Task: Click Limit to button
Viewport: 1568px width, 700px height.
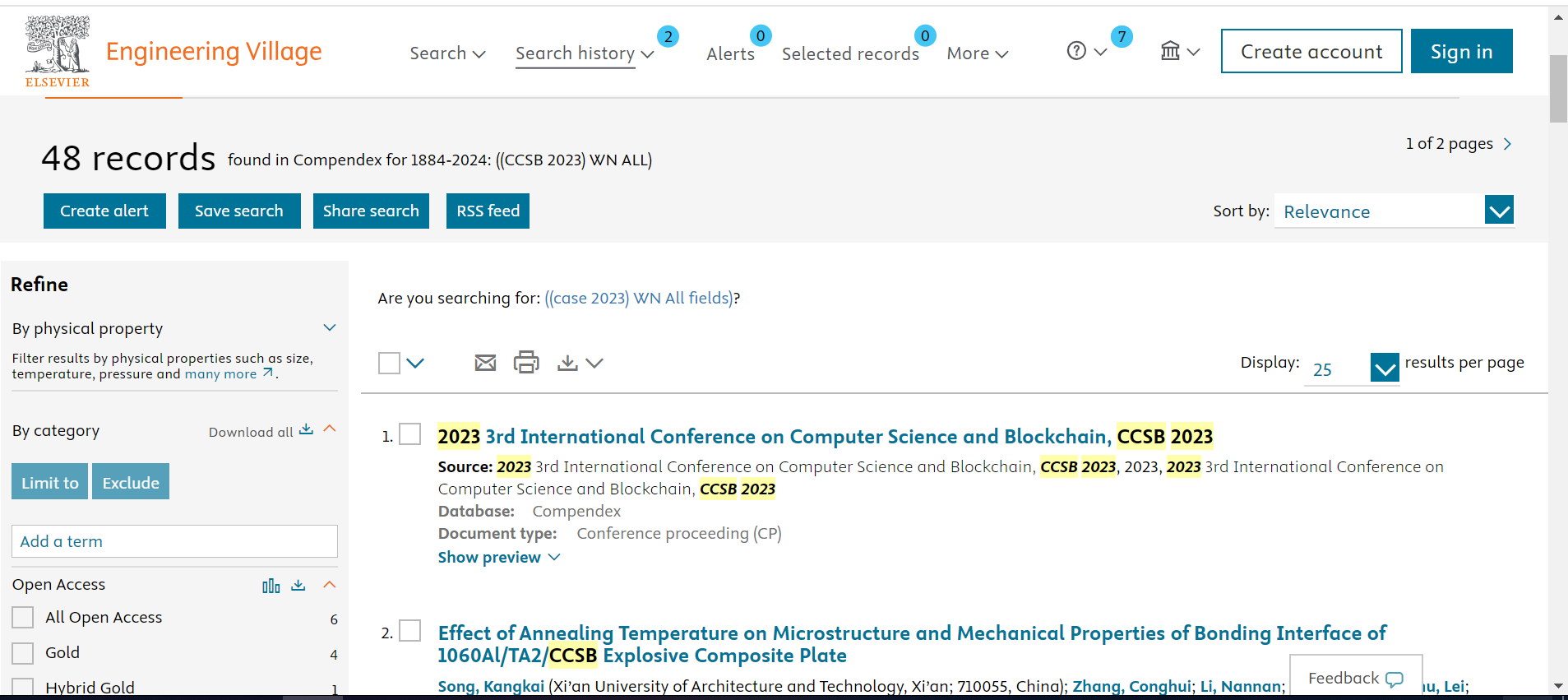Action: click(x=50, y=482)
